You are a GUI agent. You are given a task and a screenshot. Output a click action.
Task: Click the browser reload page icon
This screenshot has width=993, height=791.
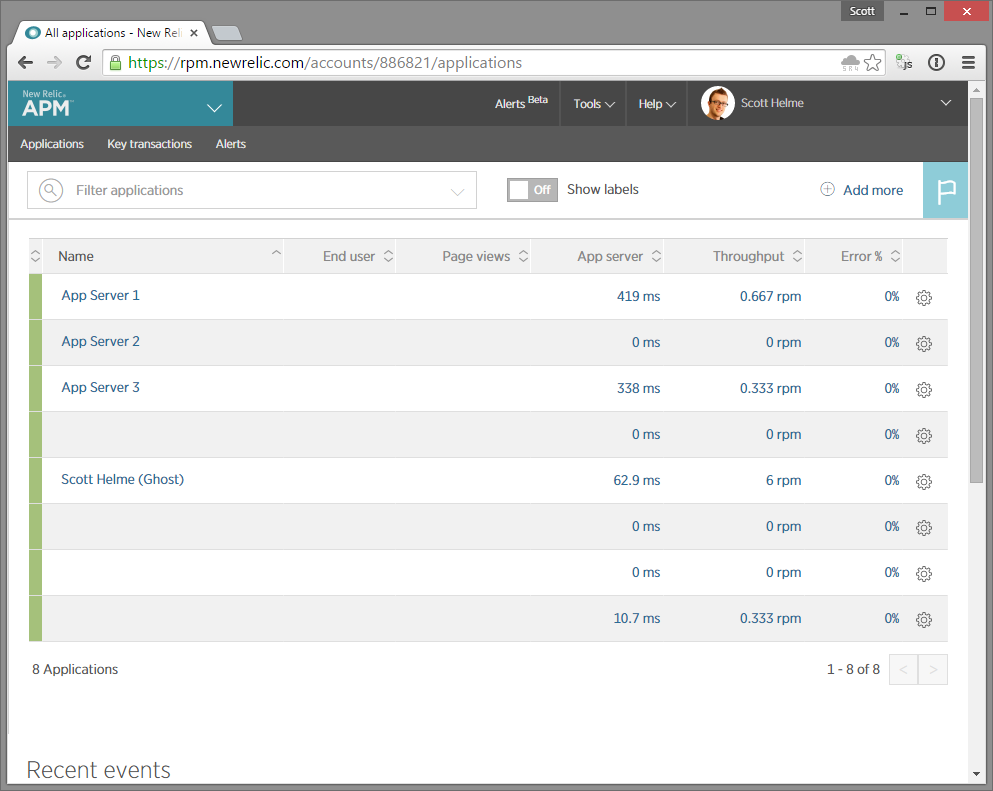pyautogui.click(x=84, y=63)
